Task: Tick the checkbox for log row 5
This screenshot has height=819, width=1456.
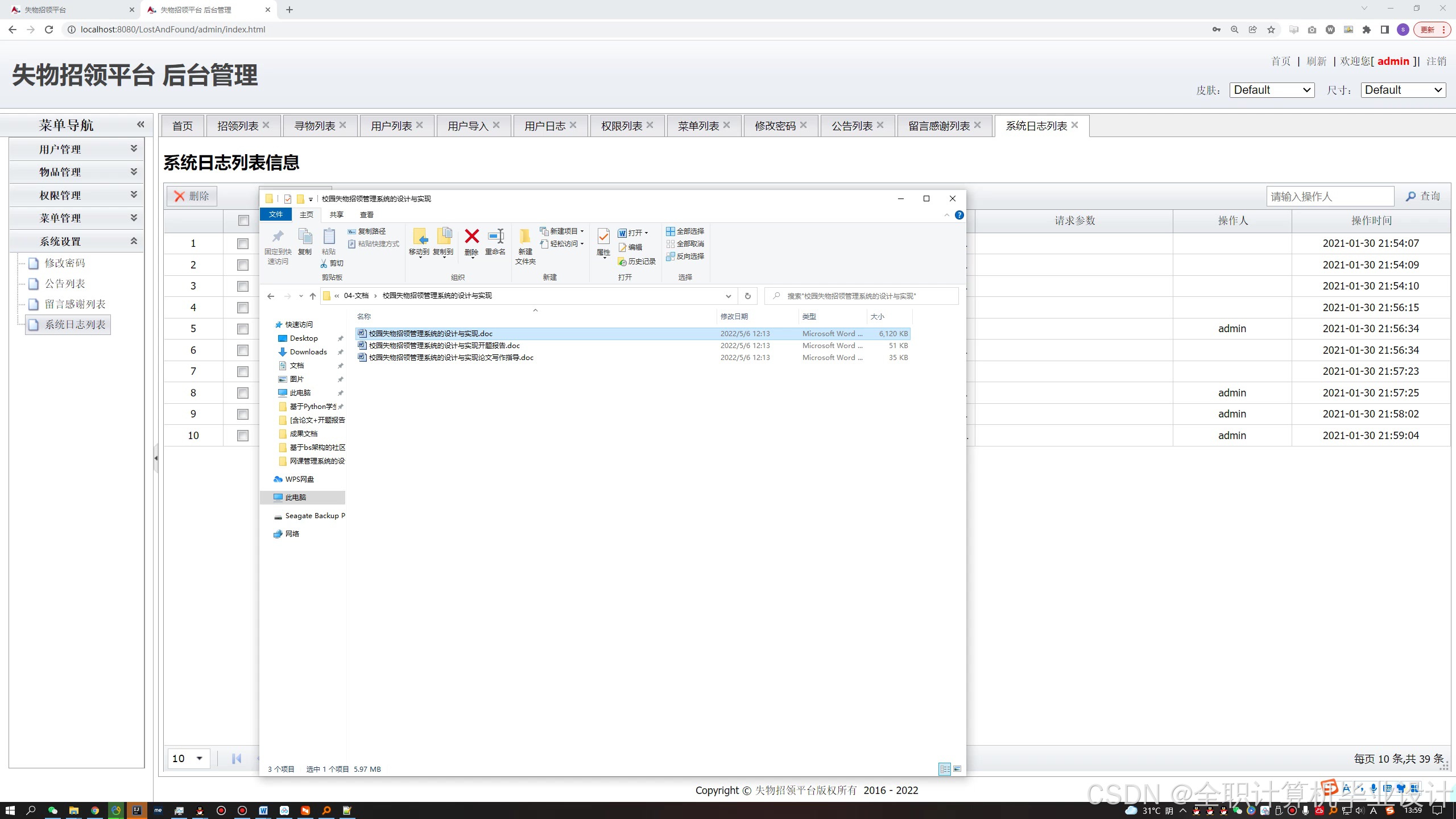Action: coord(243,329)
